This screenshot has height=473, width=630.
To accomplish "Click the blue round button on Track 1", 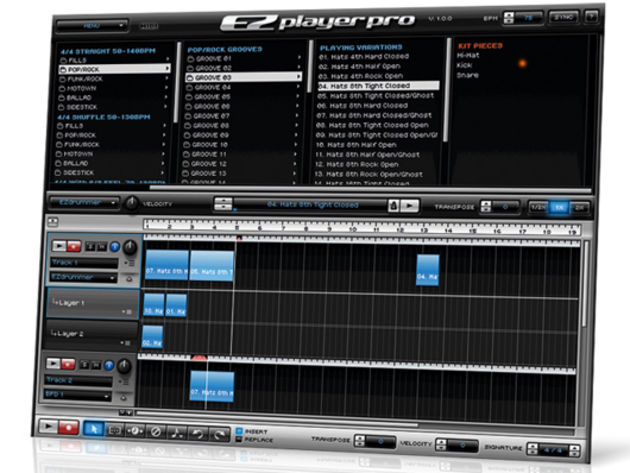I will (x=115, y=247).
